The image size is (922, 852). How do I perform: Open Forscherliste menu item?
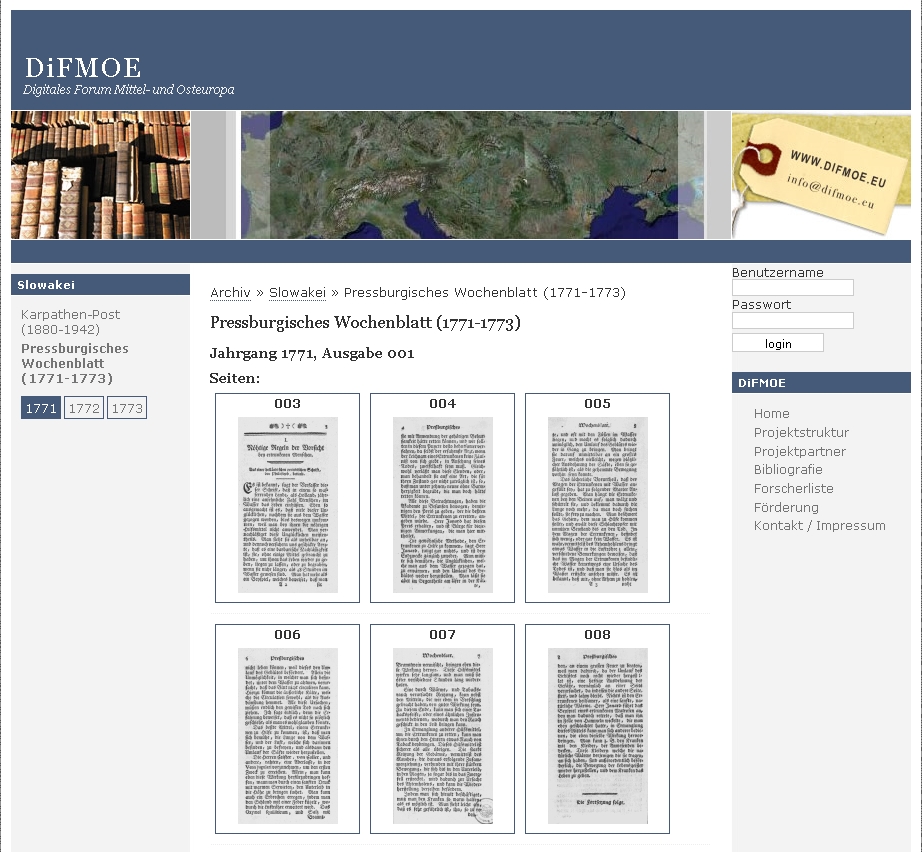coord(793,488)
